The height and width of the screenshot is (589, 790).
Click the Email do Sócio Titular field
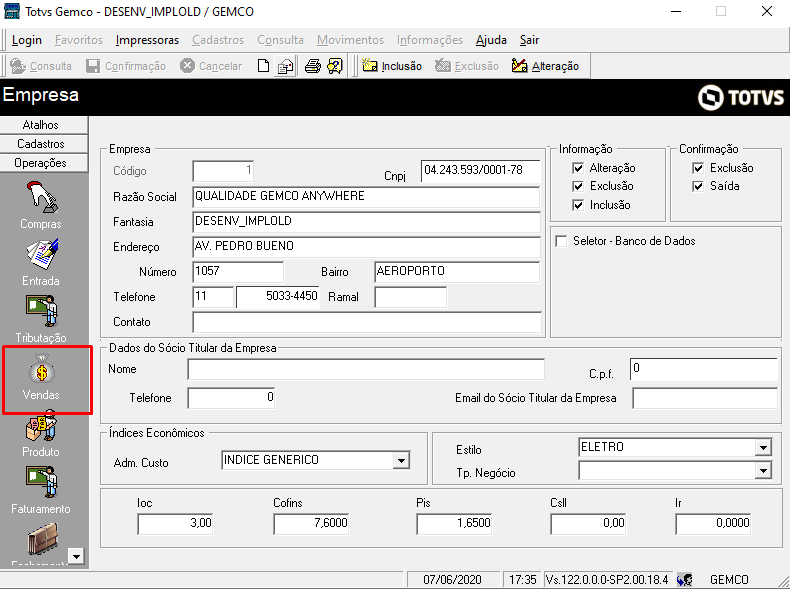tap(705, 399)
